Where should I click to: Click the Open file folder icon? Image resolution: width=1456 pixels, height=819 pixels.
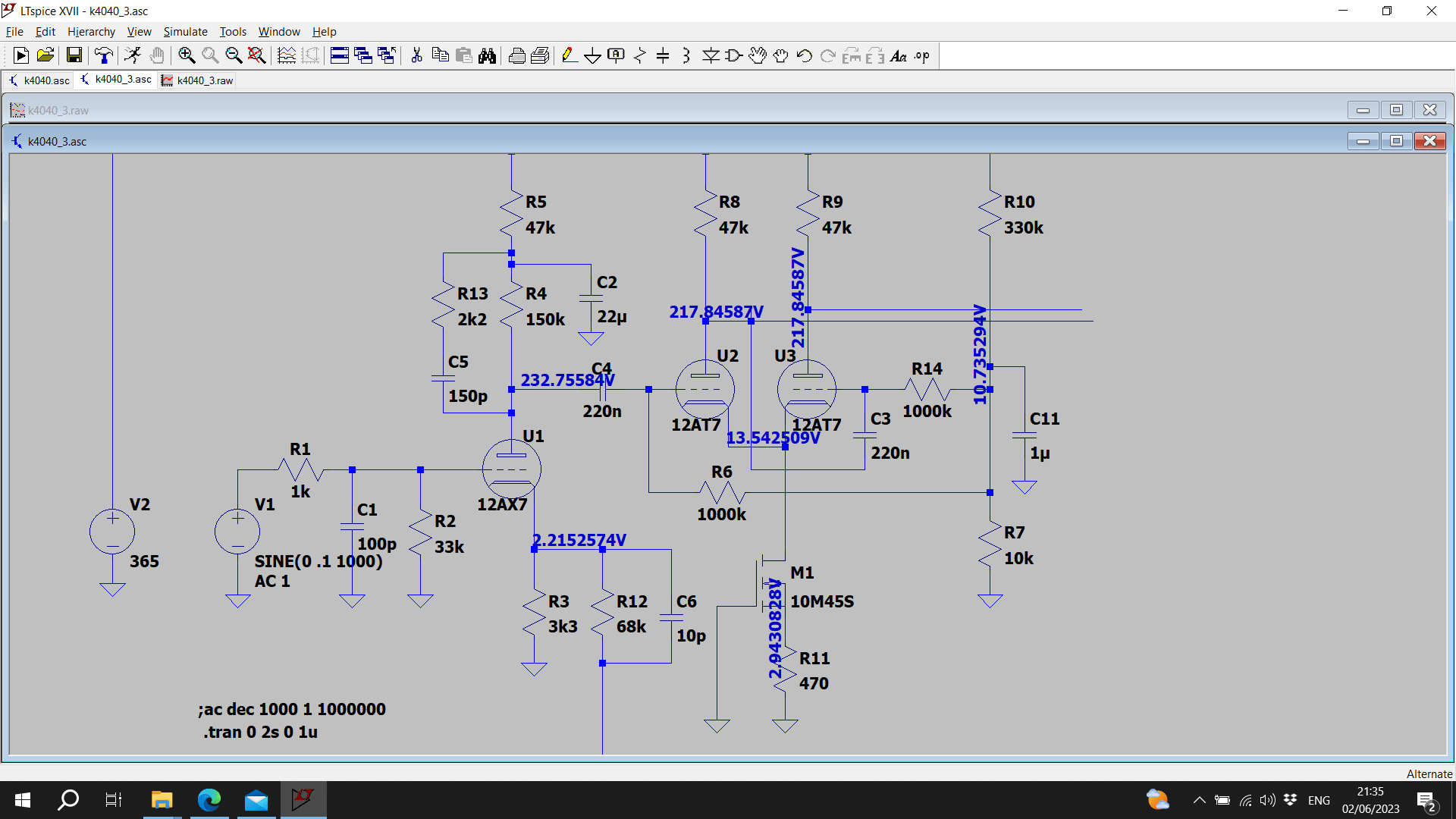point(45,55)
